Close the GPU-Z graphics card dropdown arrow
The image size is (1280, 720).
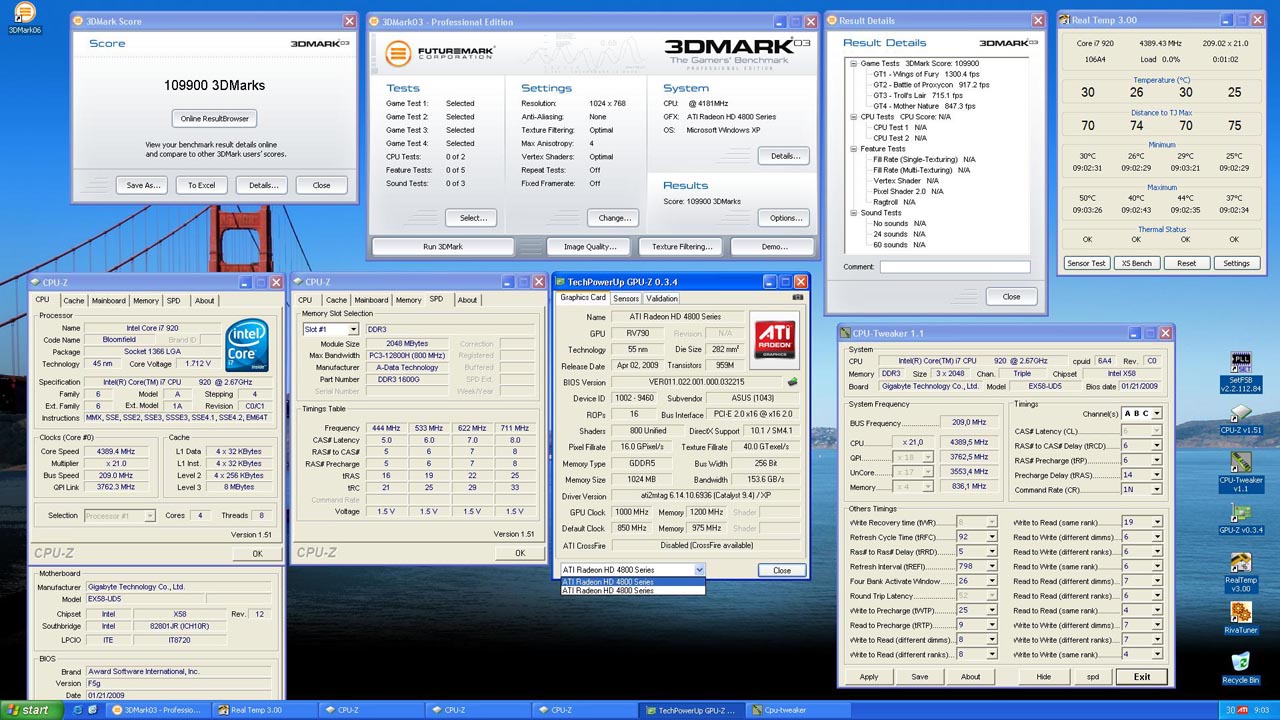[699, 570]
